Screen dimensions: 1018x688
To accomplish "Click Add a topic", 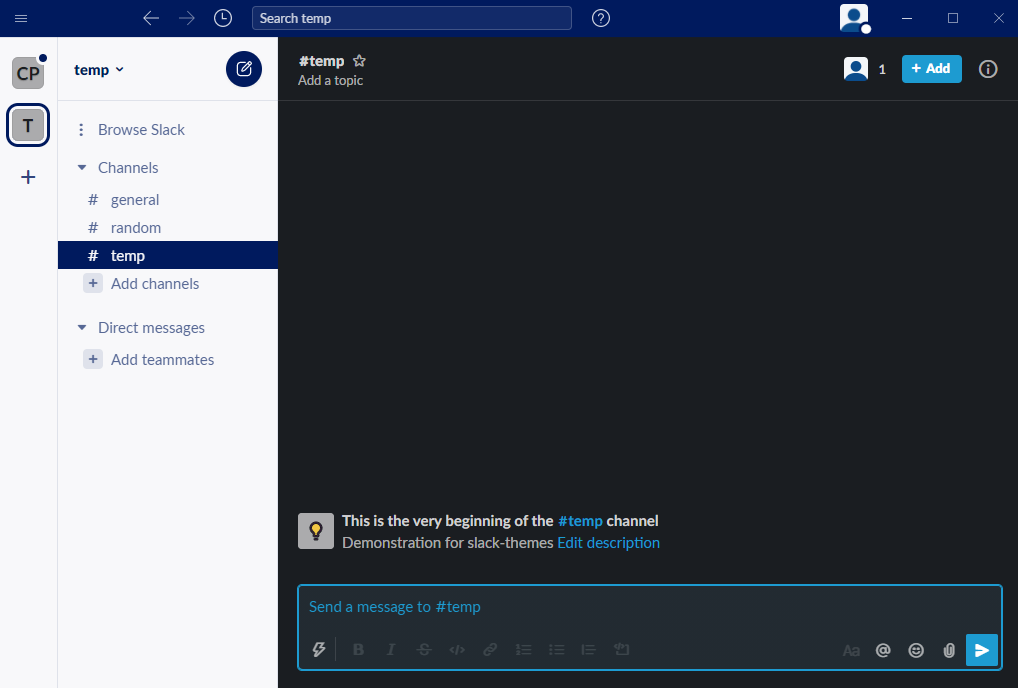I will click(330, 80).
